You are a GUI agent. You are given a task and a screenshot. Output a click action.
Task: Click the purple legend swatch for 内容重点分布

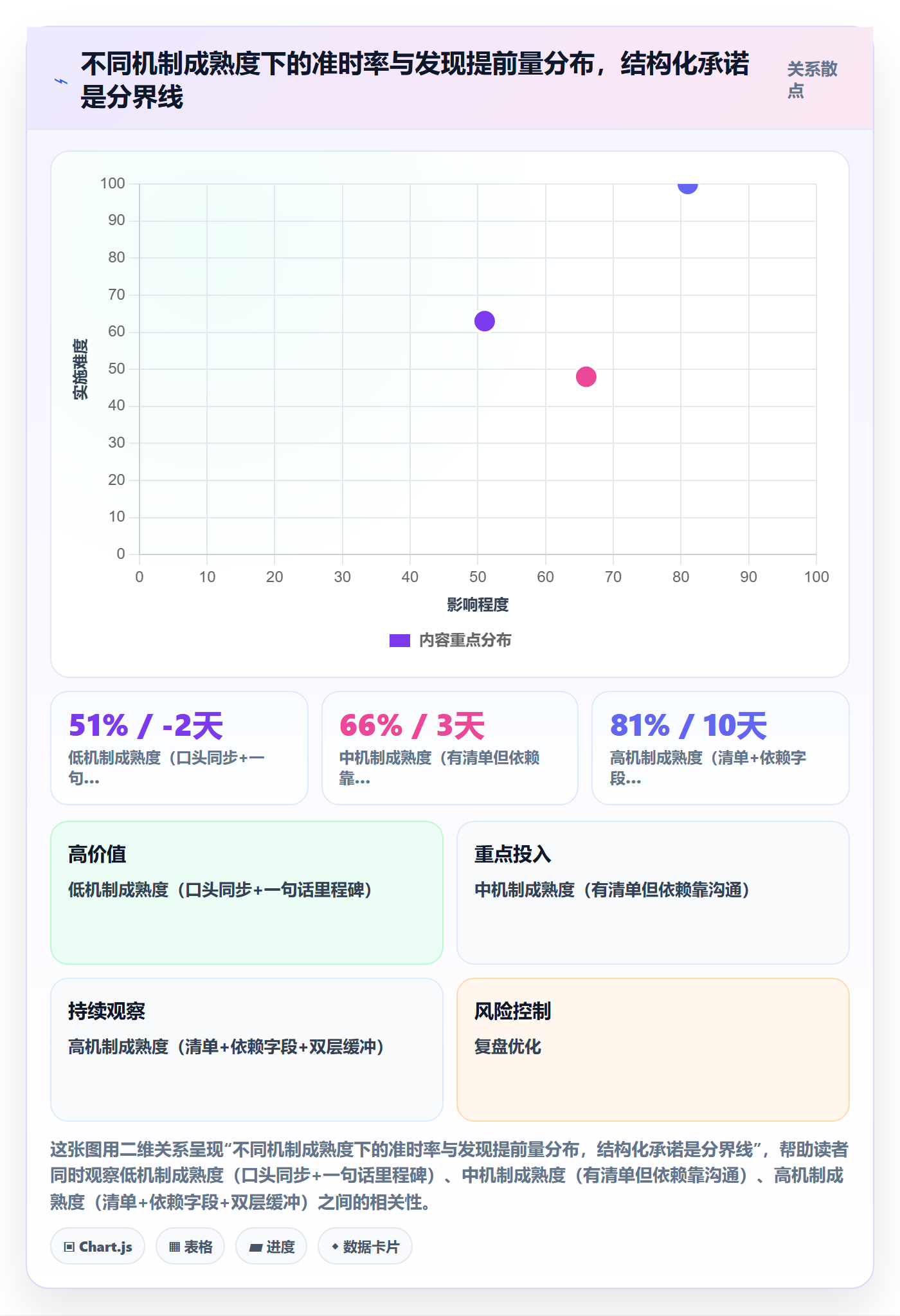[399, 641]
